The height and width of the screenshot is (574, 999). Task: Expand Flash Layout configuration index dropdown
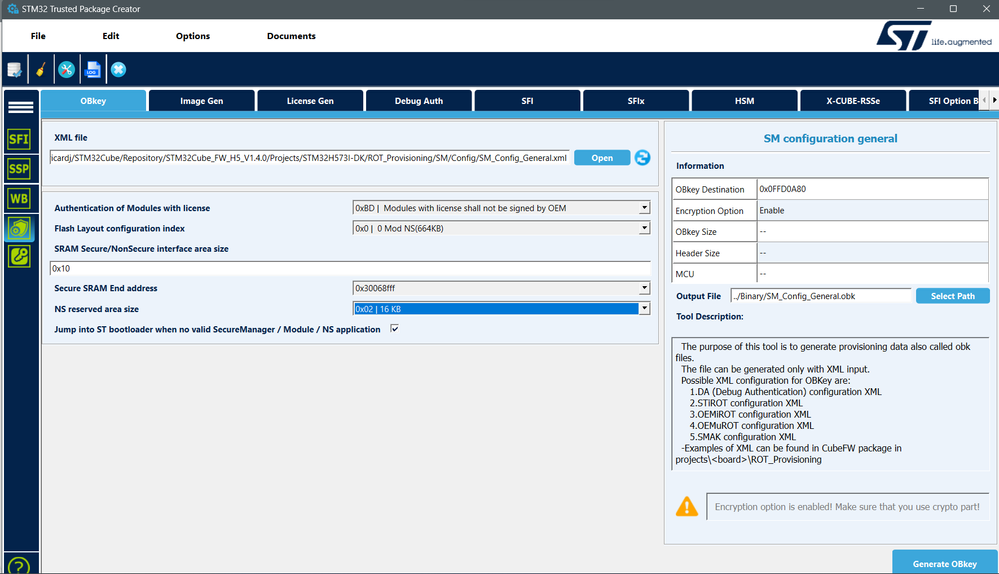coord(644,228)
